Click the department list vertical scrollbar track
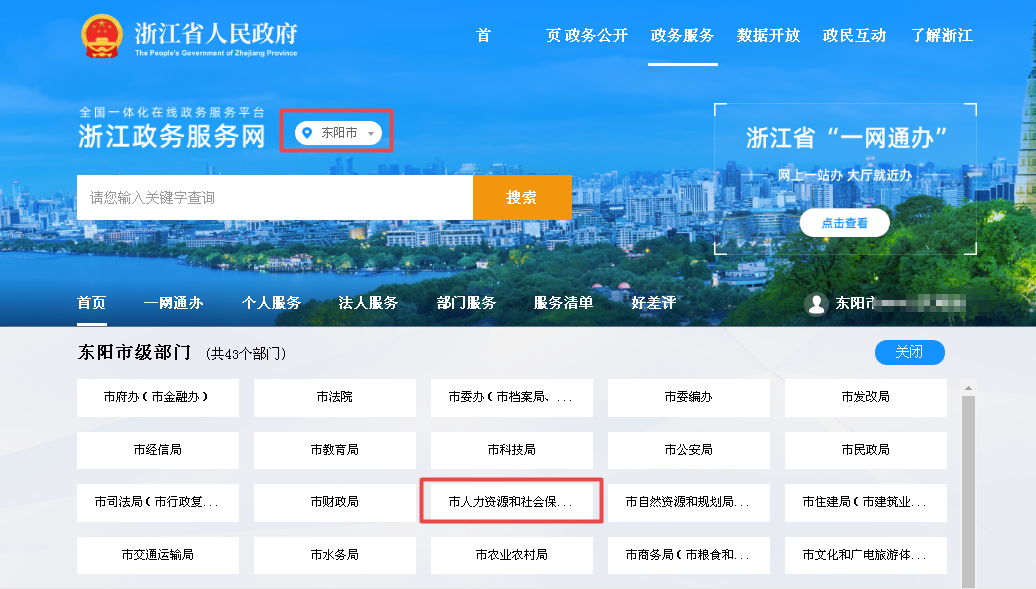 point(969,491)
